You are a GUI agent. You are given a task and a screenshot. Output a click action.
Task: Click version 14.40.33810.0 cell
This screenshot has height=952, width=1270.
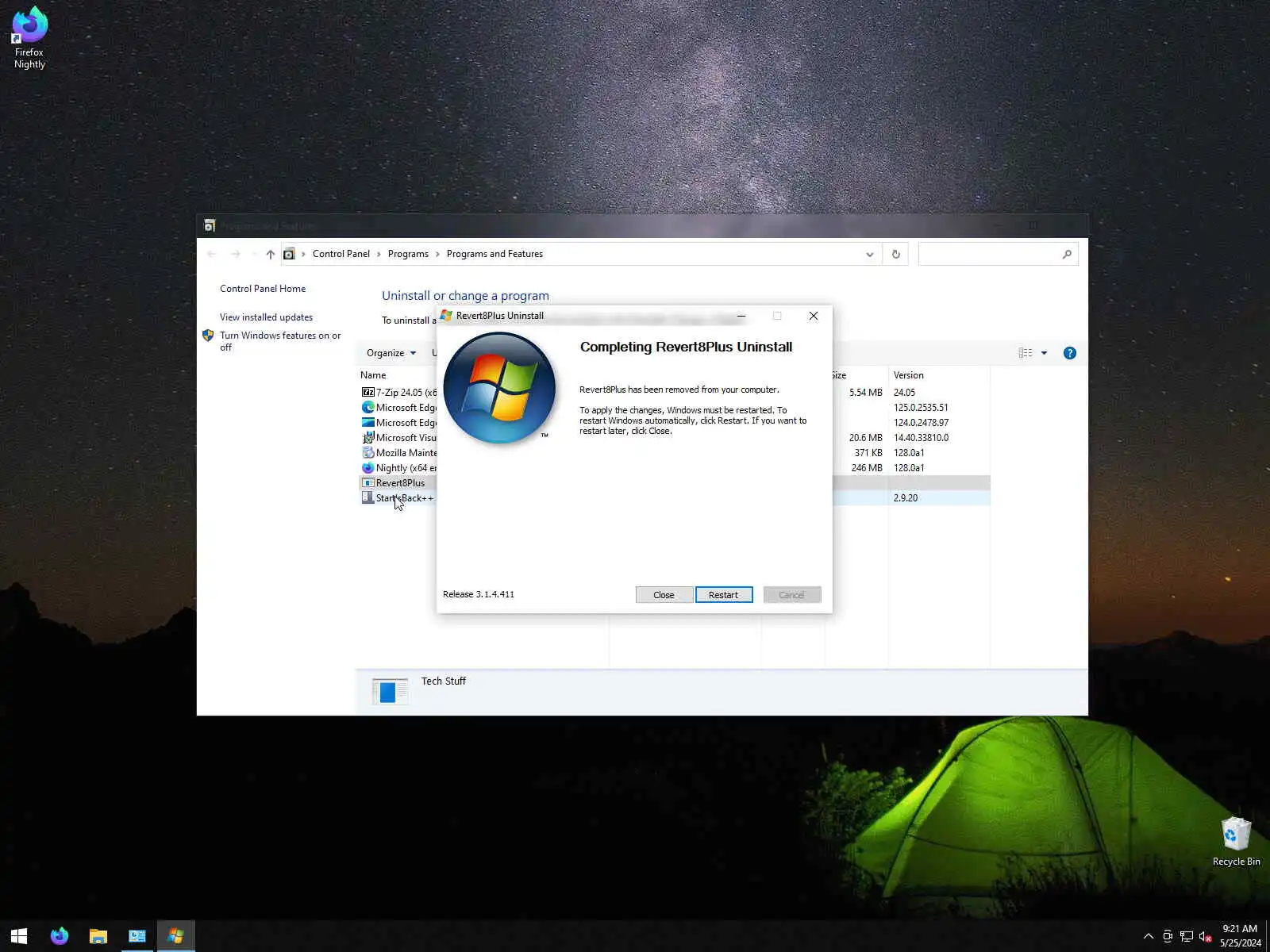921,438
